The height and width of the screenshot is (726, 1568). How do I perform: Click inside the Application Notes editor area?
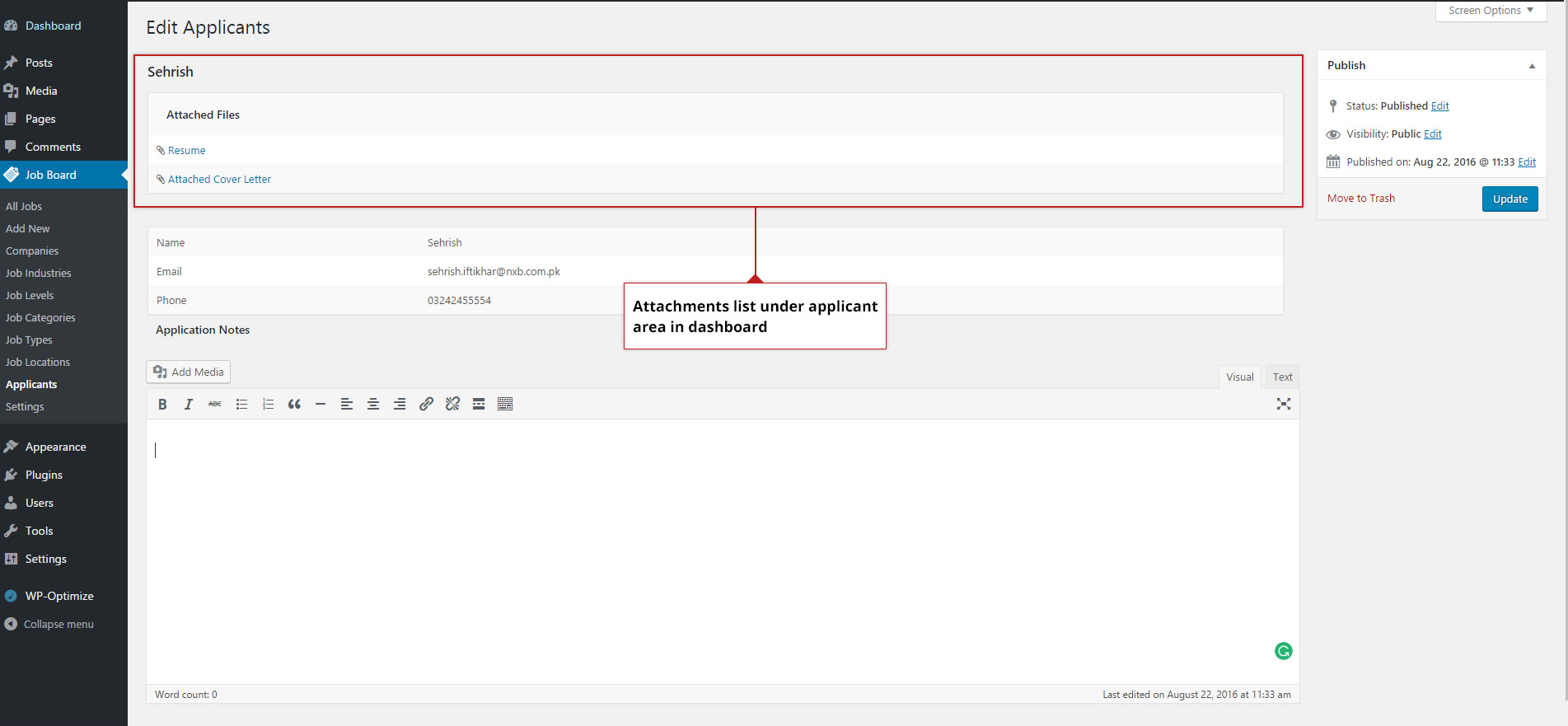click(723, 551)
